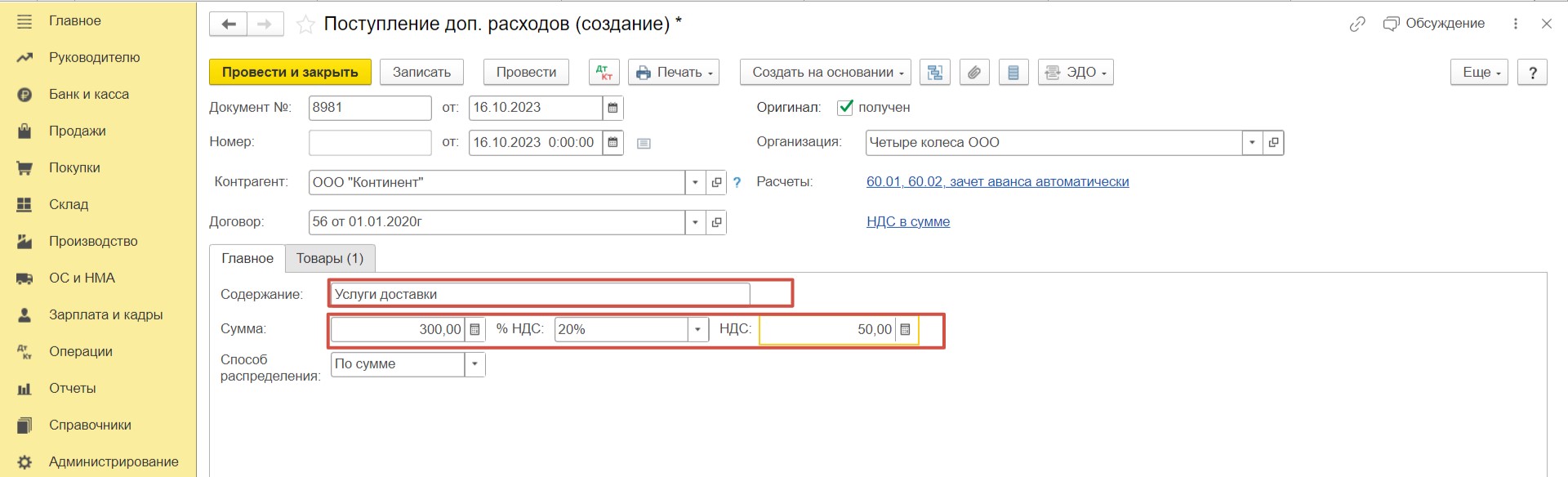
Task: Open the list icon beside the ЭДО button
Action: [x=1013, y=72]
